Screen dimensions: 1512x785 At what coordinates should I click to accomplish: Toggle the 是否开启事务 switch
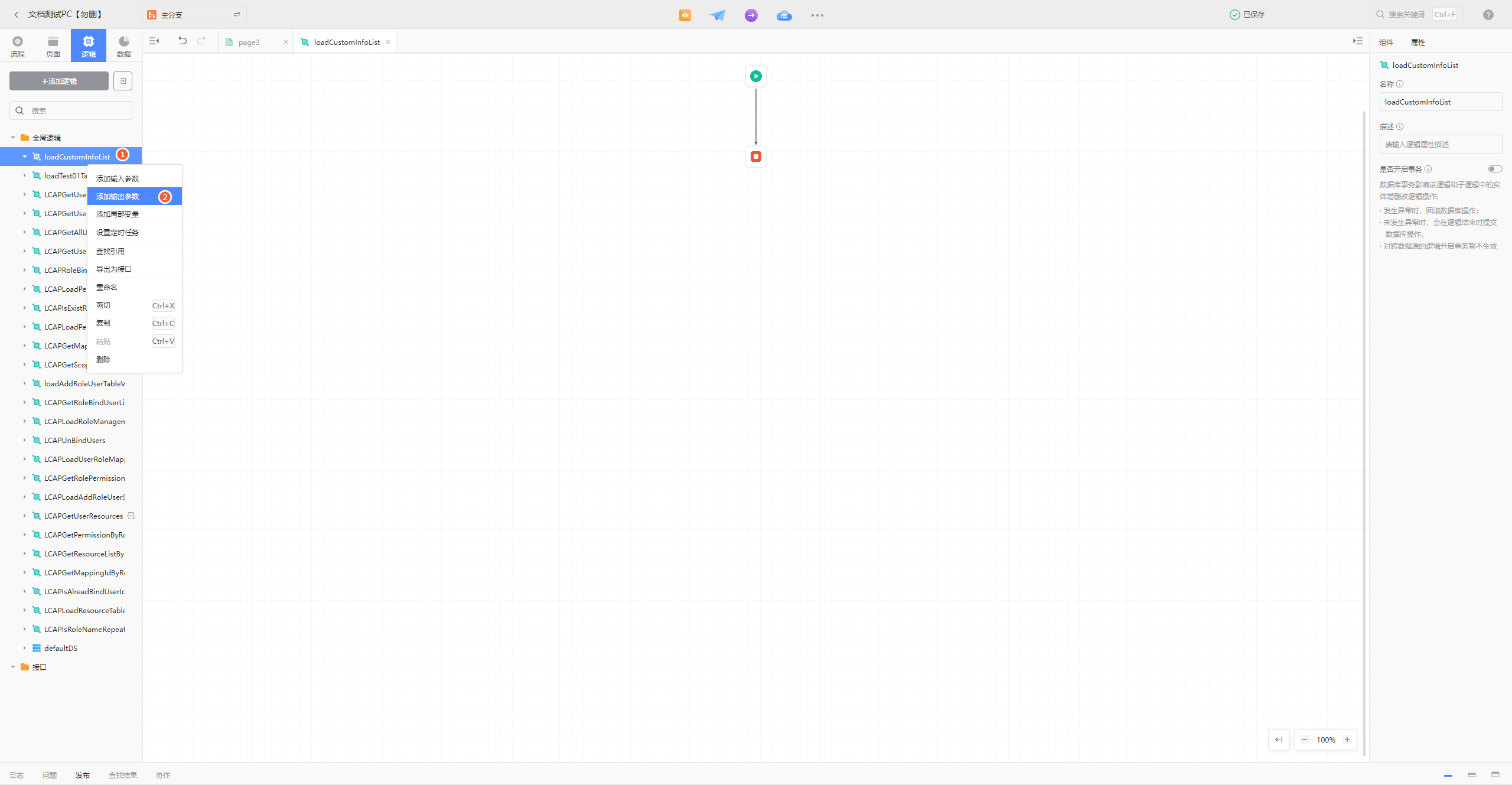point(1495,169)
